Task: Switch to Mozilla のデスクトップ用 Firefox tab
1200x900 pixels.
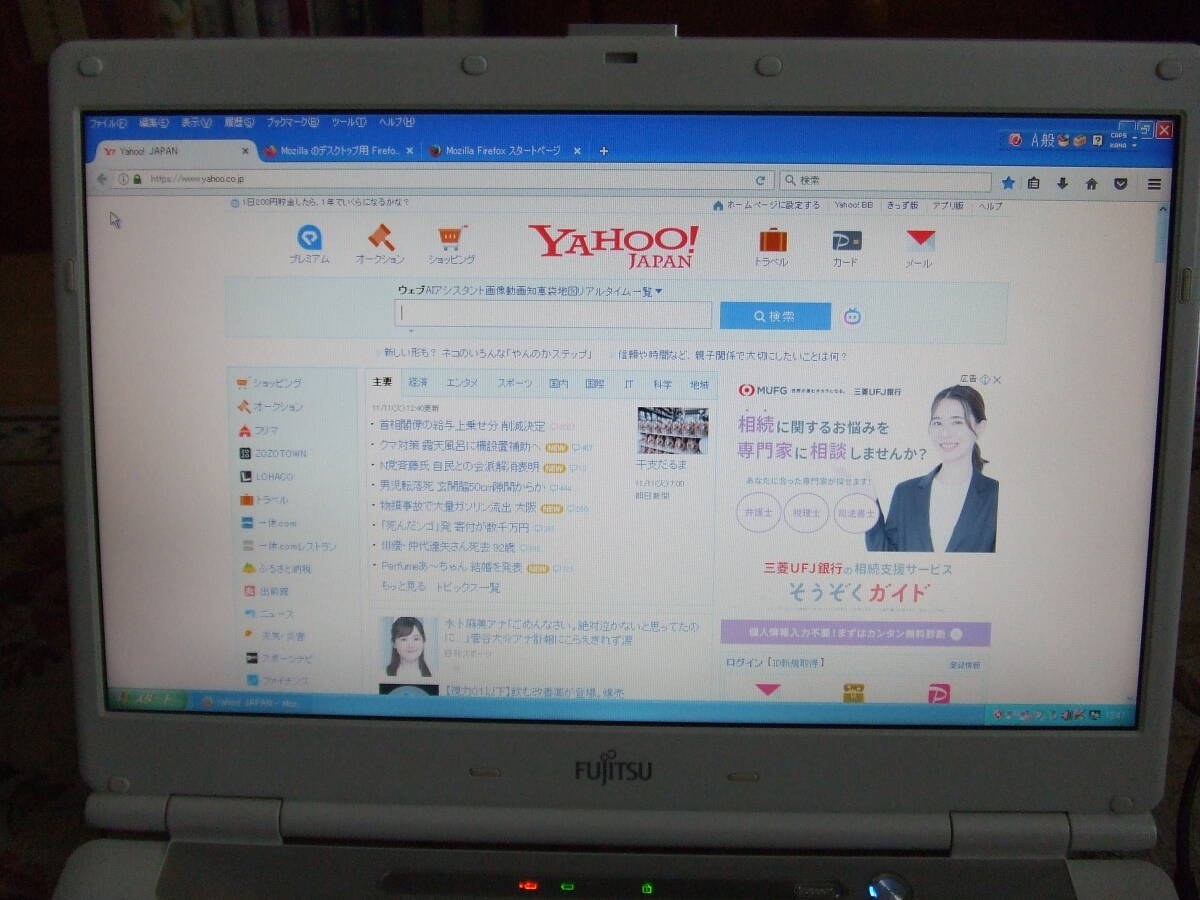Action: coord(340,151)
